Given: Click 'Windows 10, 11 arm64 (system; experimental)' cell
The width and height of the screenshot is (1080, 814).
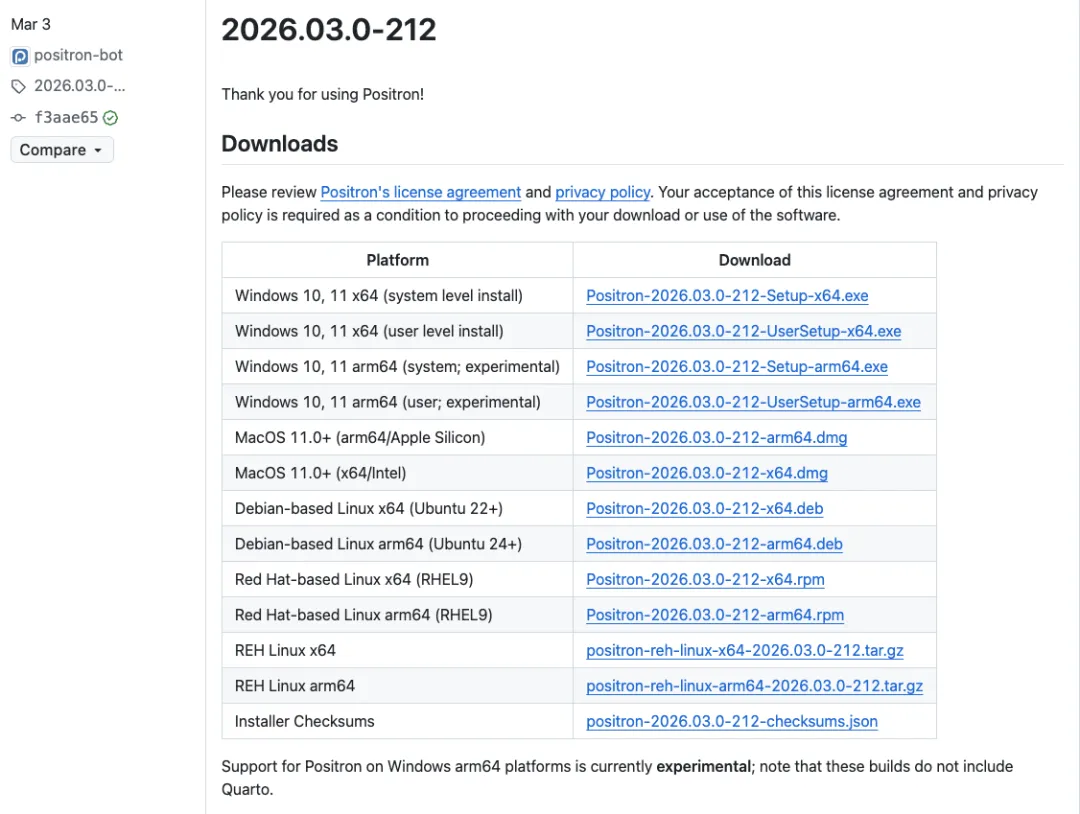Looking at the screenshot, I should point(397,367).
